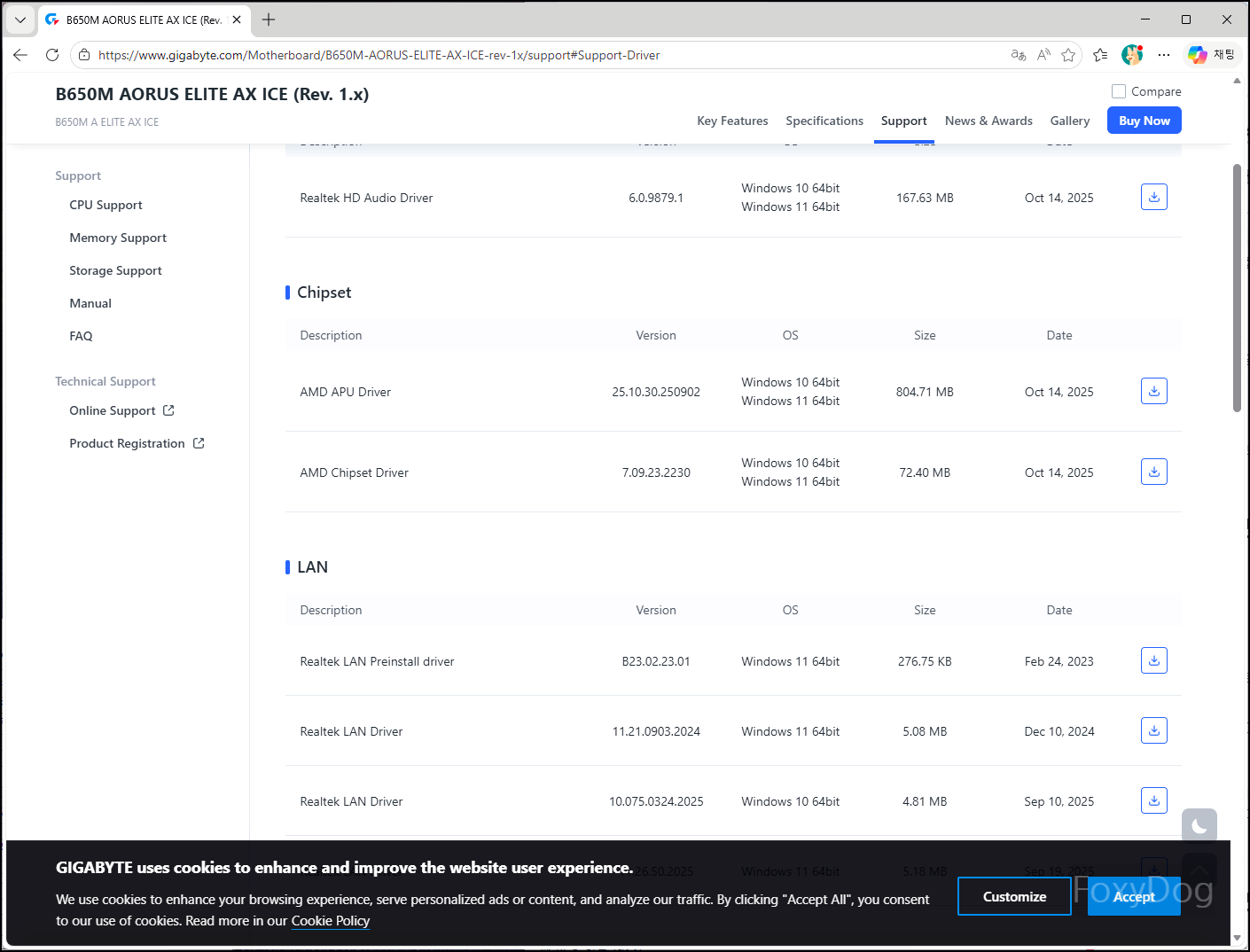Open the Cookie Policy link
The image size is (1250, 952).
pyautogui.click(x=331, y=921)
